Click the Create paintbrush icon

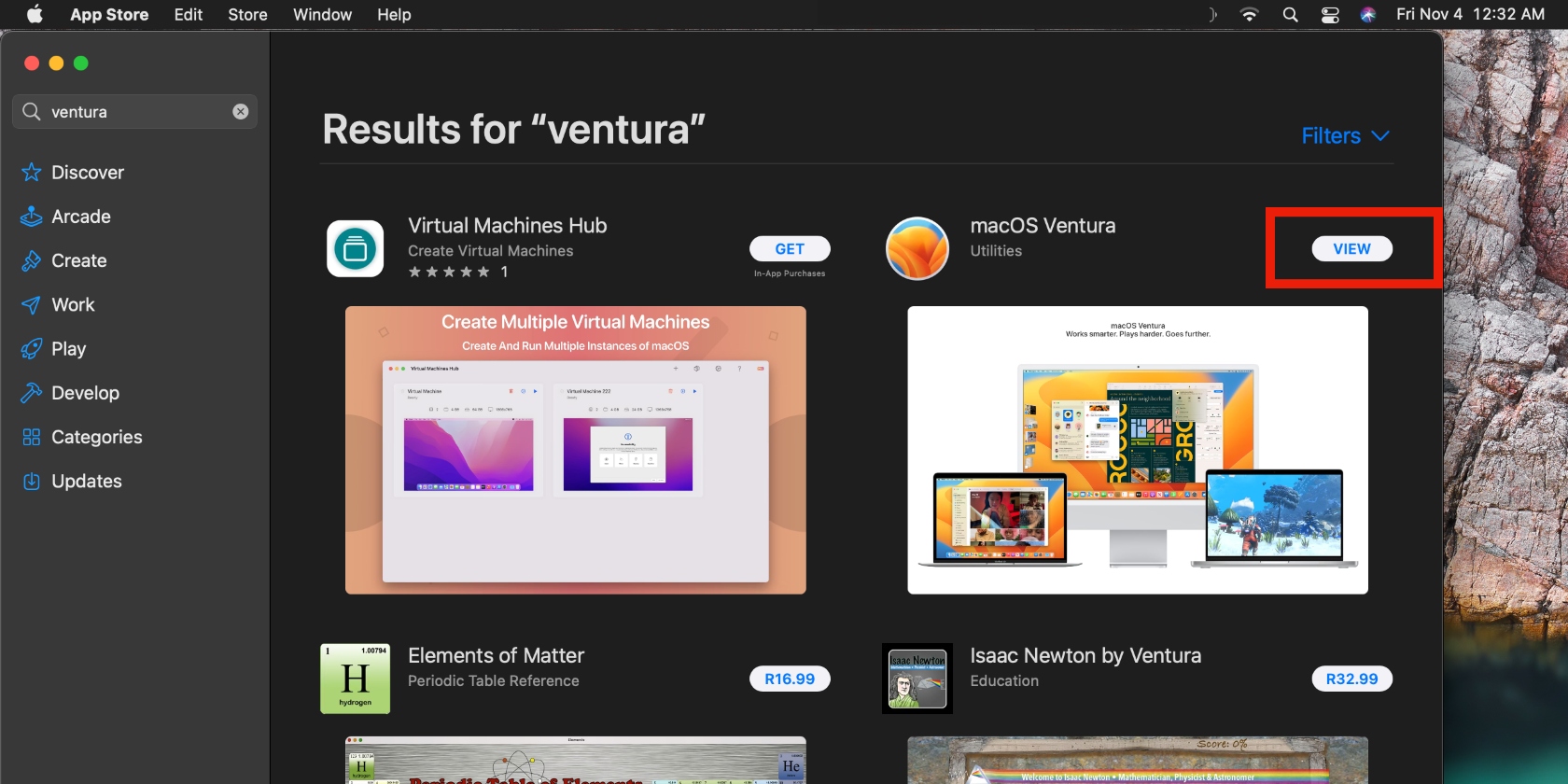pyautogui.click(x=32, y=260)
